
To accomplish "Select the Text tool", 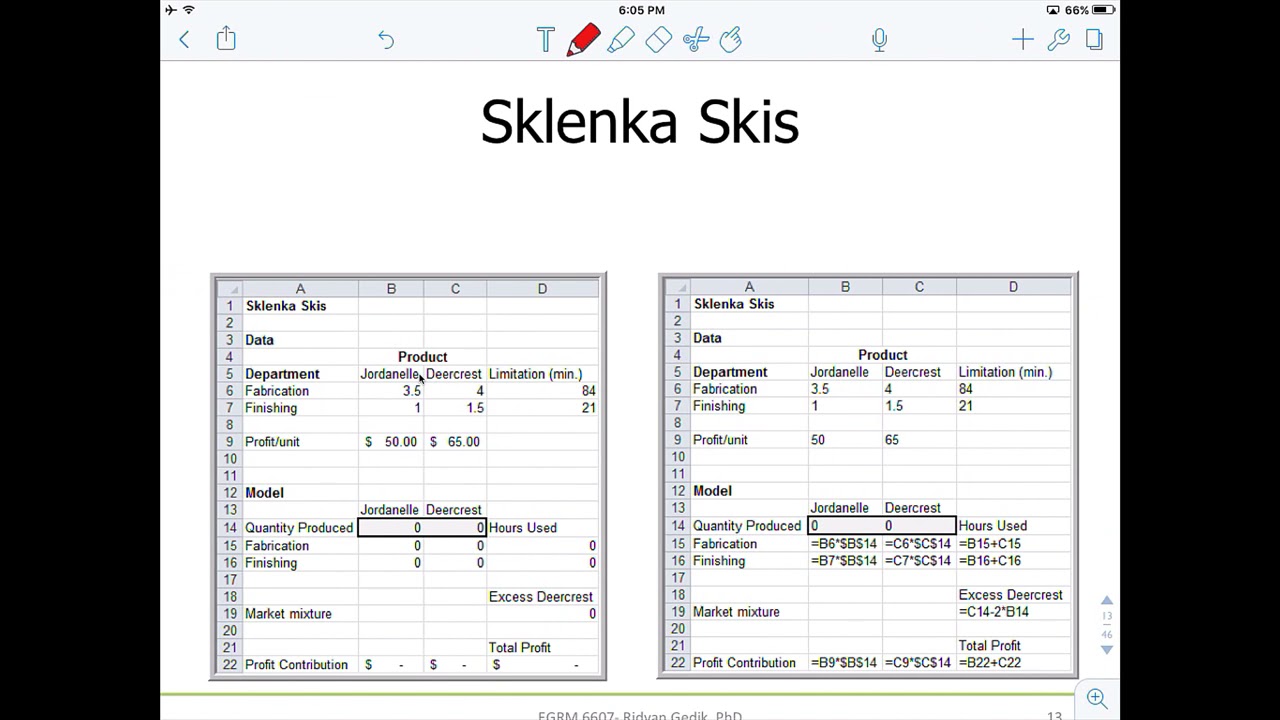I will tap(545, 40).
